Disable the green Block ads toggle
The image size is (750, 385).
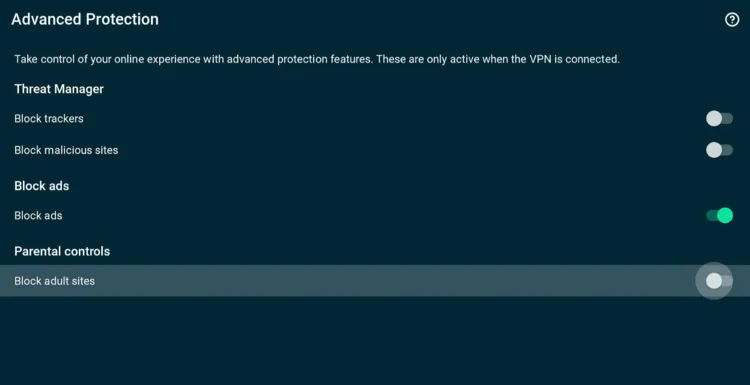(x=719, y=216)
